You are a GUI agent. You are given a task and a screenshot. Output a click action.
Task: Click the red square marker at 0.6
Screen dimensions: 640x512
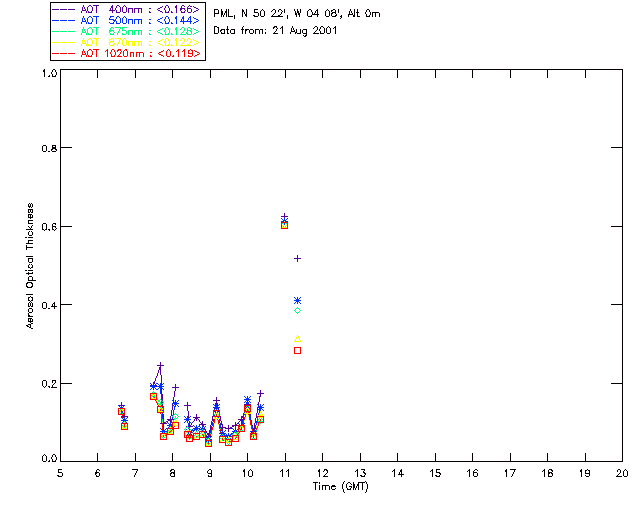[284, 225]
